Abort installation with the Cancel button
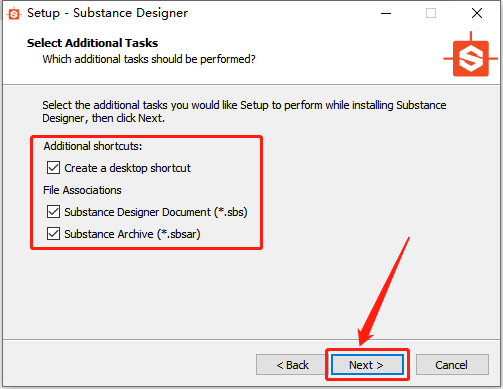The width and height of the screenshot is (503, 389). [452, 365]
